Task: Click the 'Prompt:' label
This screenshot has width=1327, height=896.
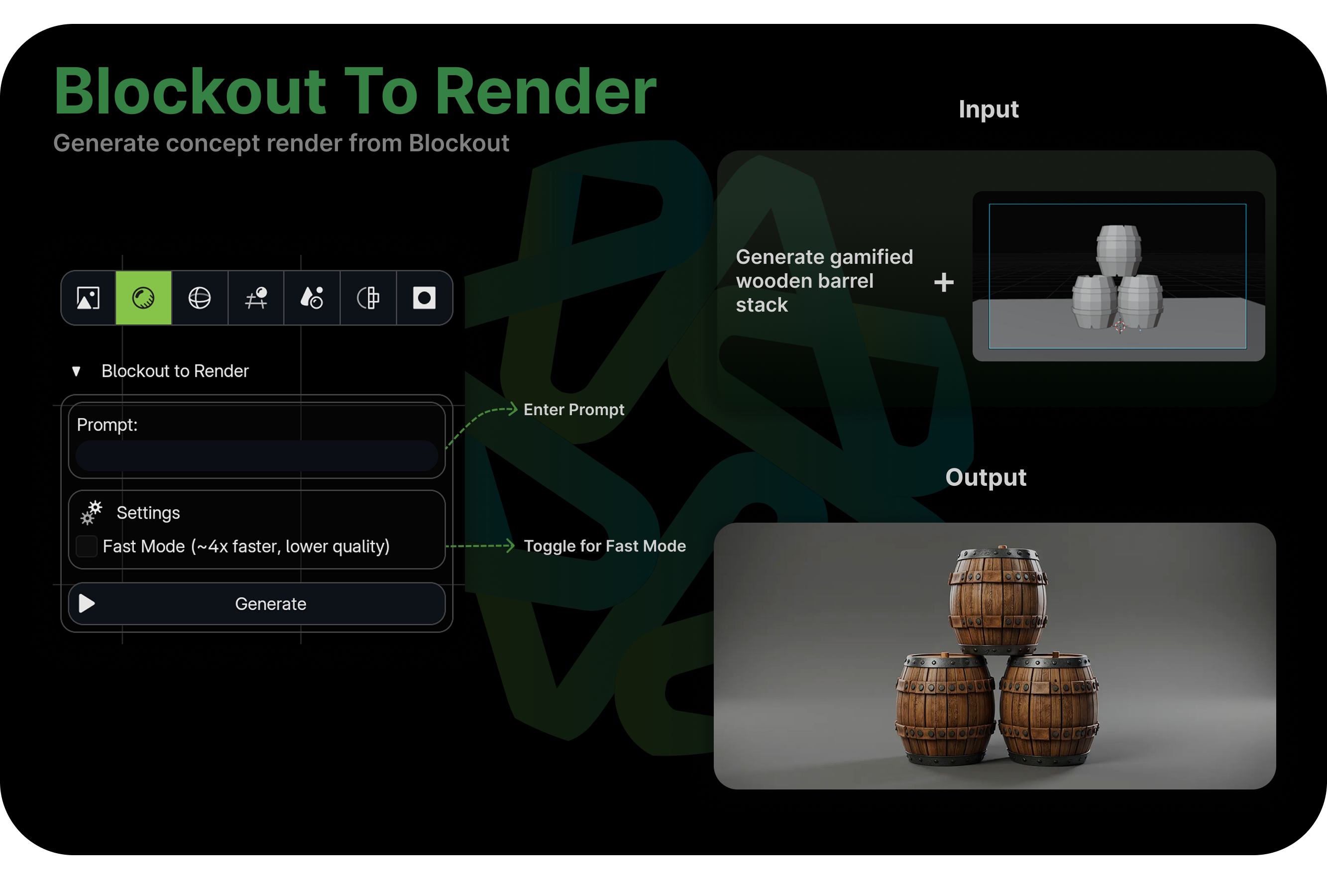Action: coord(108,425)
